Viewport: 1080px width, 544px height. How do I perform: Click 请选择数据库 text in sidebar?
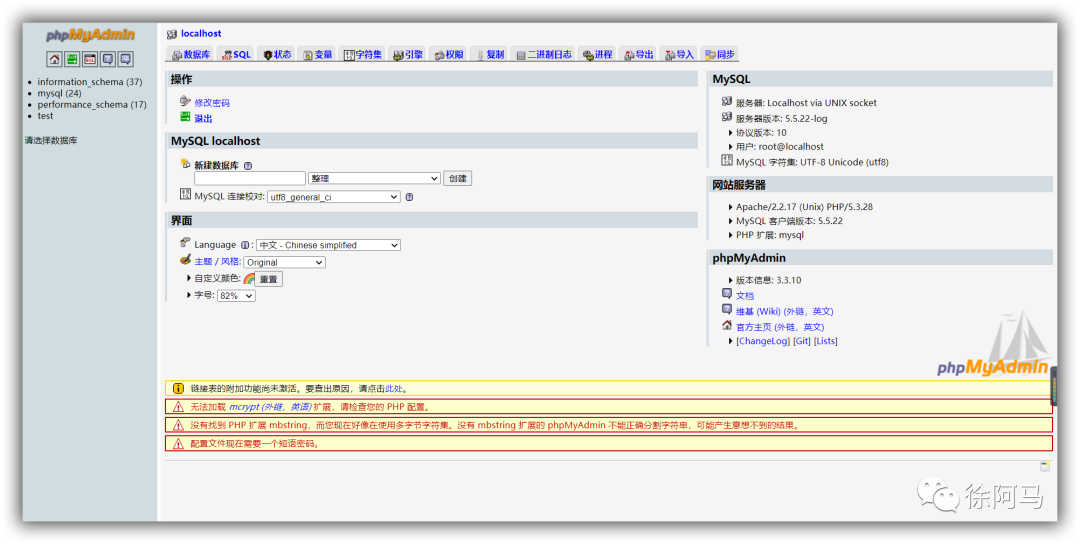[x=51, y=140]
